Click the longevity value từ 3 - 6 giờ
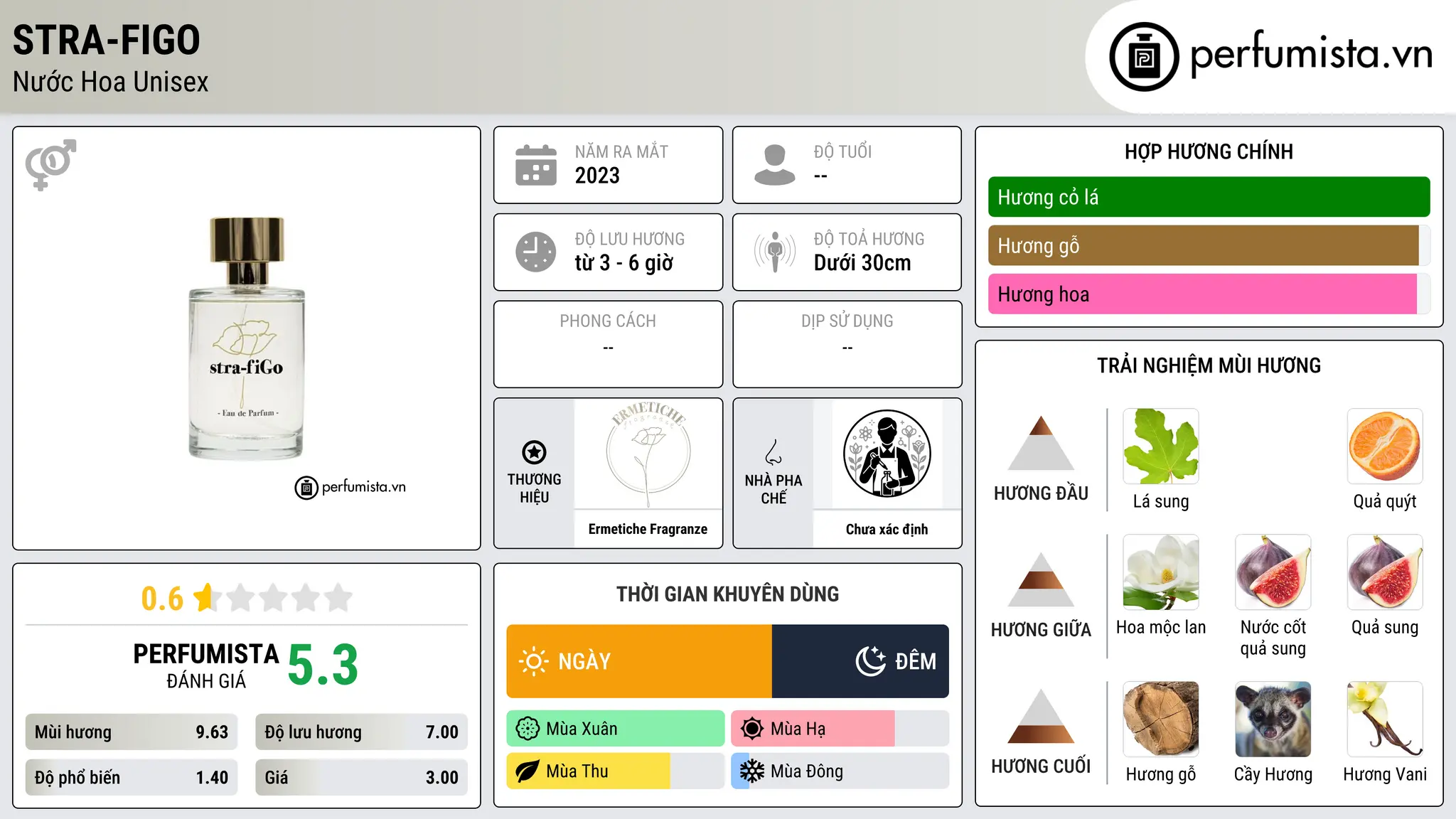This screenshot has width=1456, height=819. (x=623, y=263)
